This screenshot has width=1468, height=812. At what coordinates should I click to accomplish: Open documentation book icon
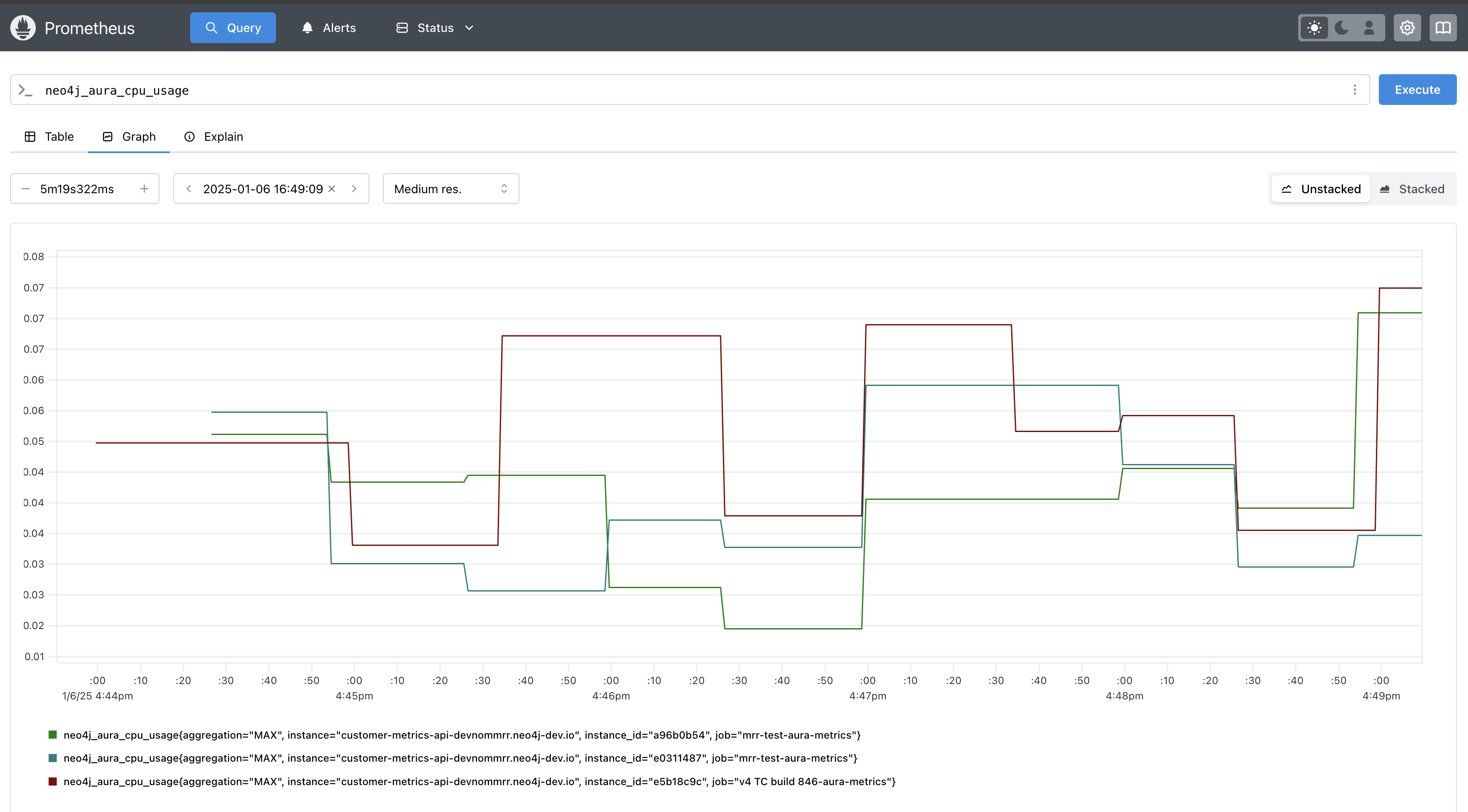(x=1443, y=28)
